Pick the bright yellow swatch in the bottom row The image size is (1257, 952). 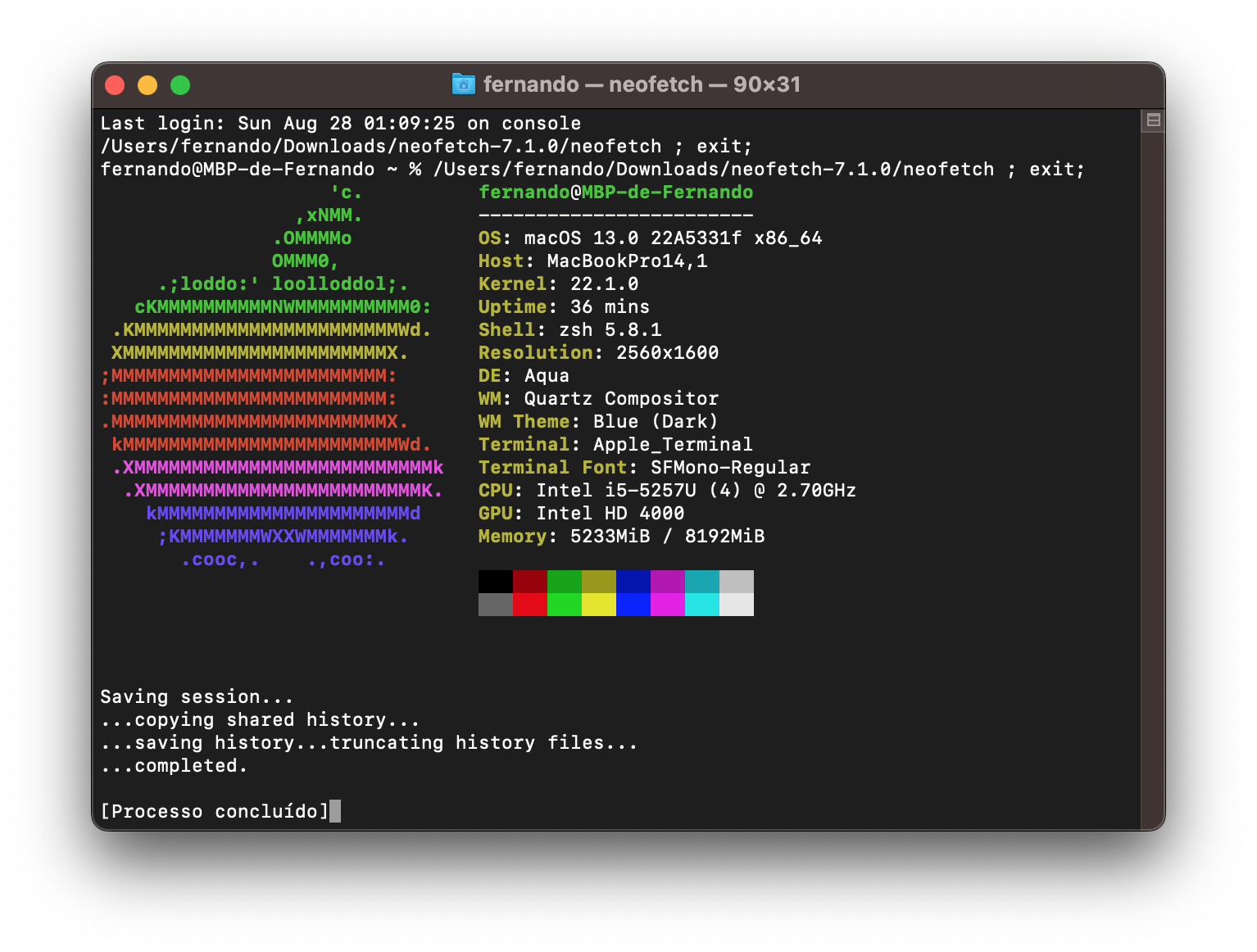coord(599,605)
